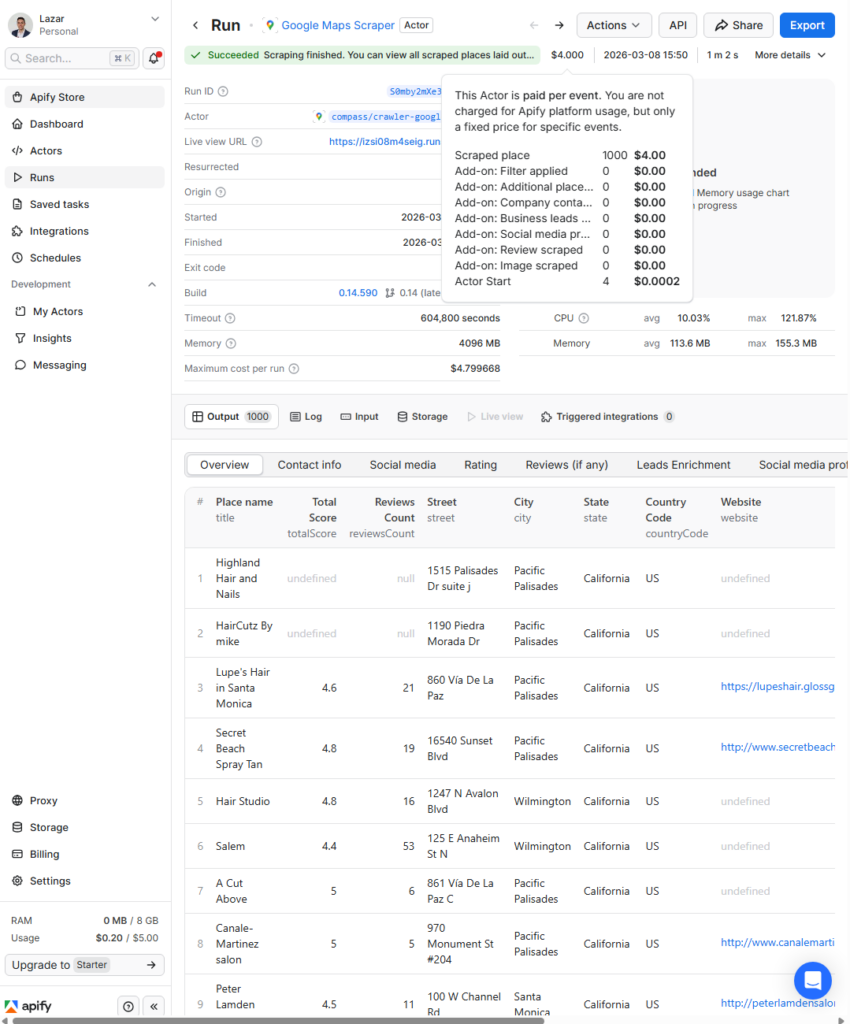Collapse the Development section

151,285
